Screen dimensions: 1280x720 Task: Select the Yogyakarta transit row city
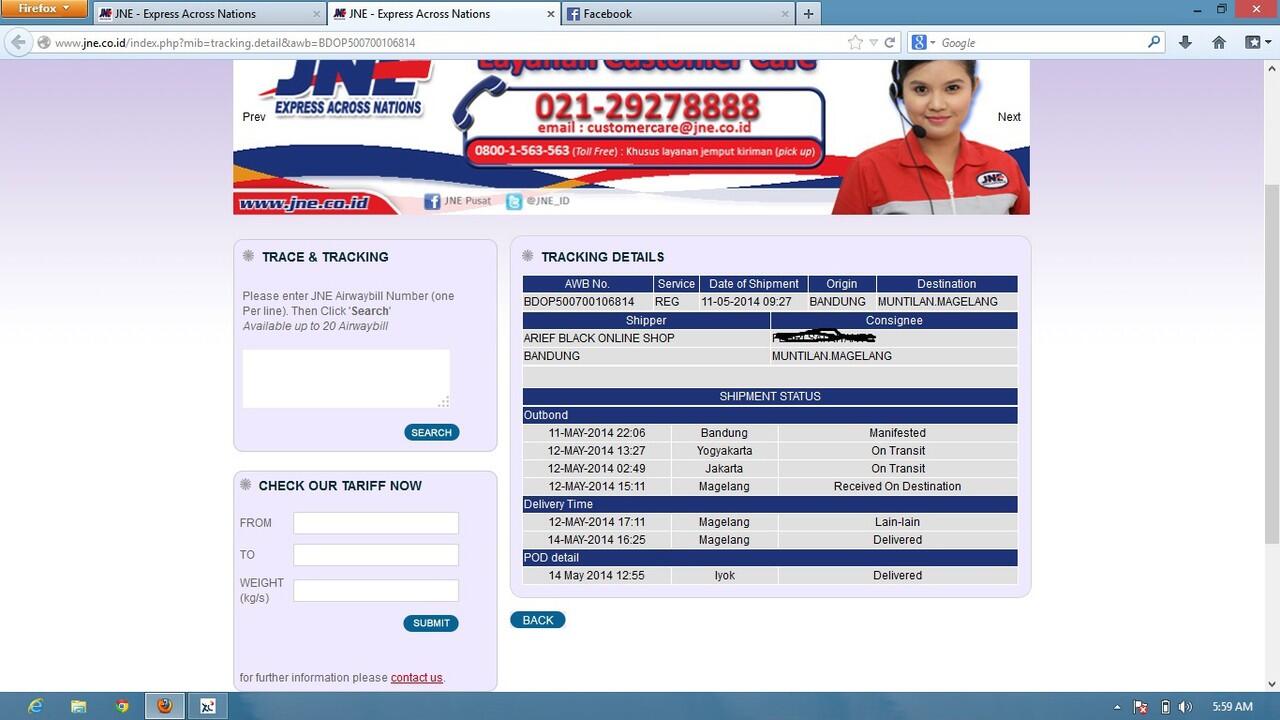click(724, 451)
